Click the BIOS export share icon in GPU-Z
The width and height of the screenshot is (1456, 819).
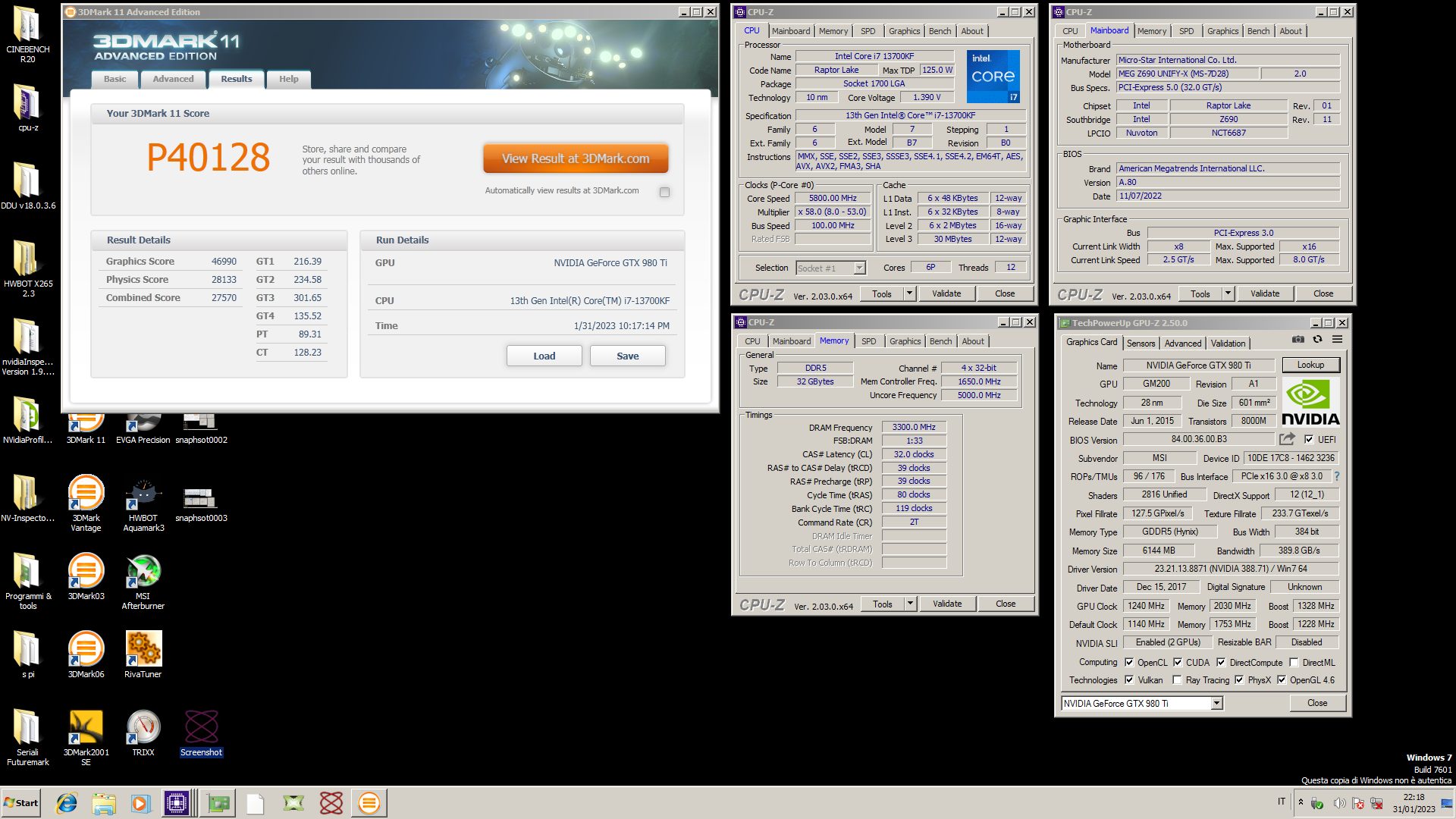tap(1287, 439)
